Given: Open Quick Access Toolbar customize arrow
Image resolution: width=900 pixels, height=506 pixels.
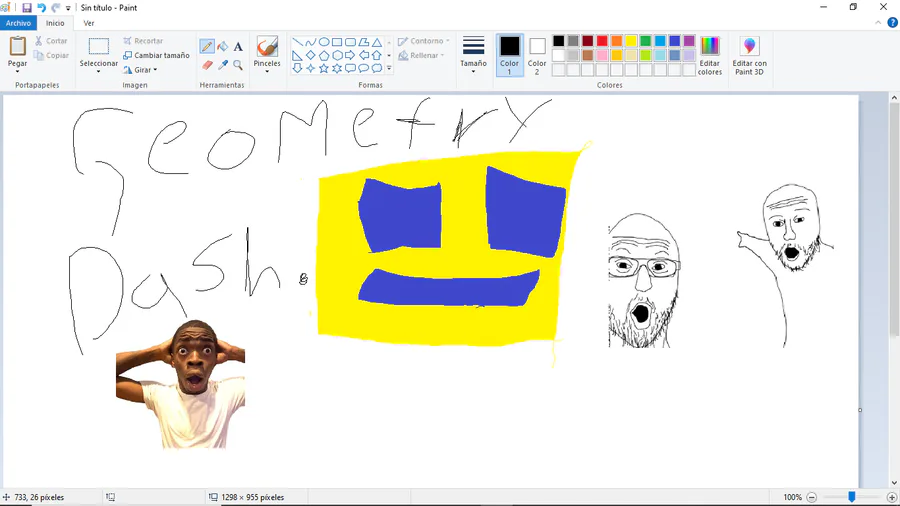Looking at the screenshot, I should tap(68, 8).
